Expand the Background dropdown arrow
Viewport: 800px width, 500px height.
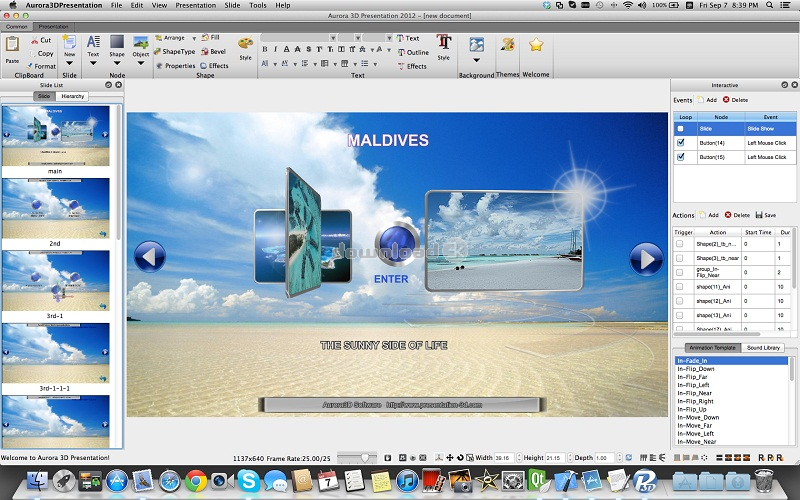coord(477,60)
